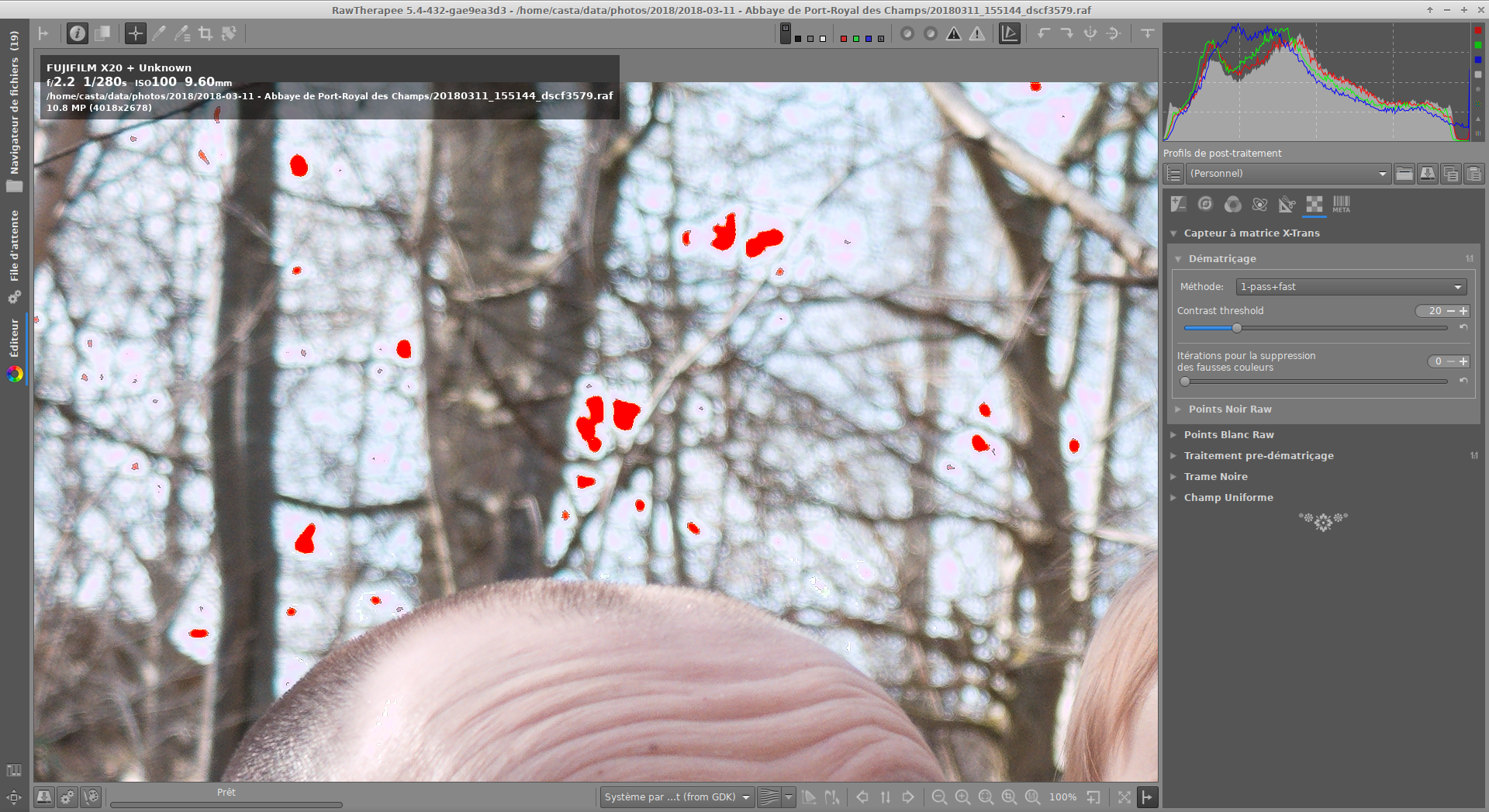
Task: Open the Méthode demosaicing dropdown
Action: click(1350, 287)
